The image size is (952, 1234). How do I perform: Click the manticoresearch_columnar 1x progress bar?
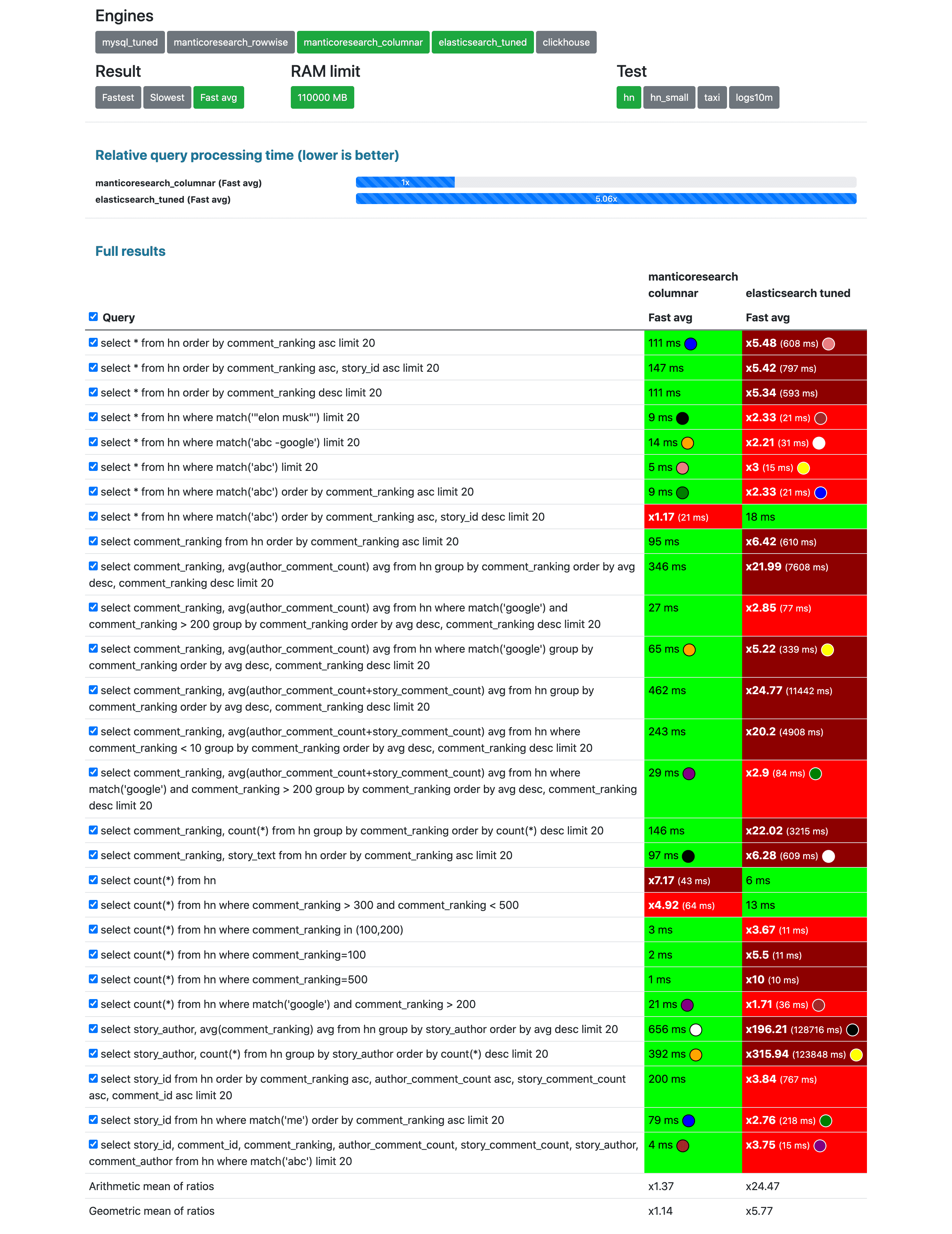[405, 182]
